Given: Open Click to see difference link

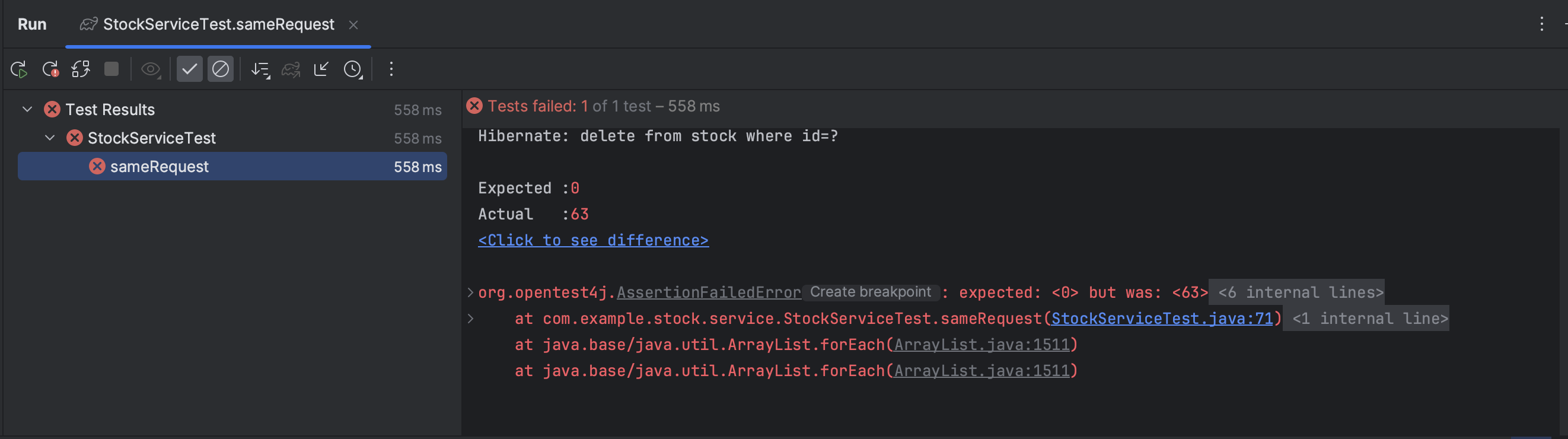Looking at the screenshot, I should coord(593,240).
